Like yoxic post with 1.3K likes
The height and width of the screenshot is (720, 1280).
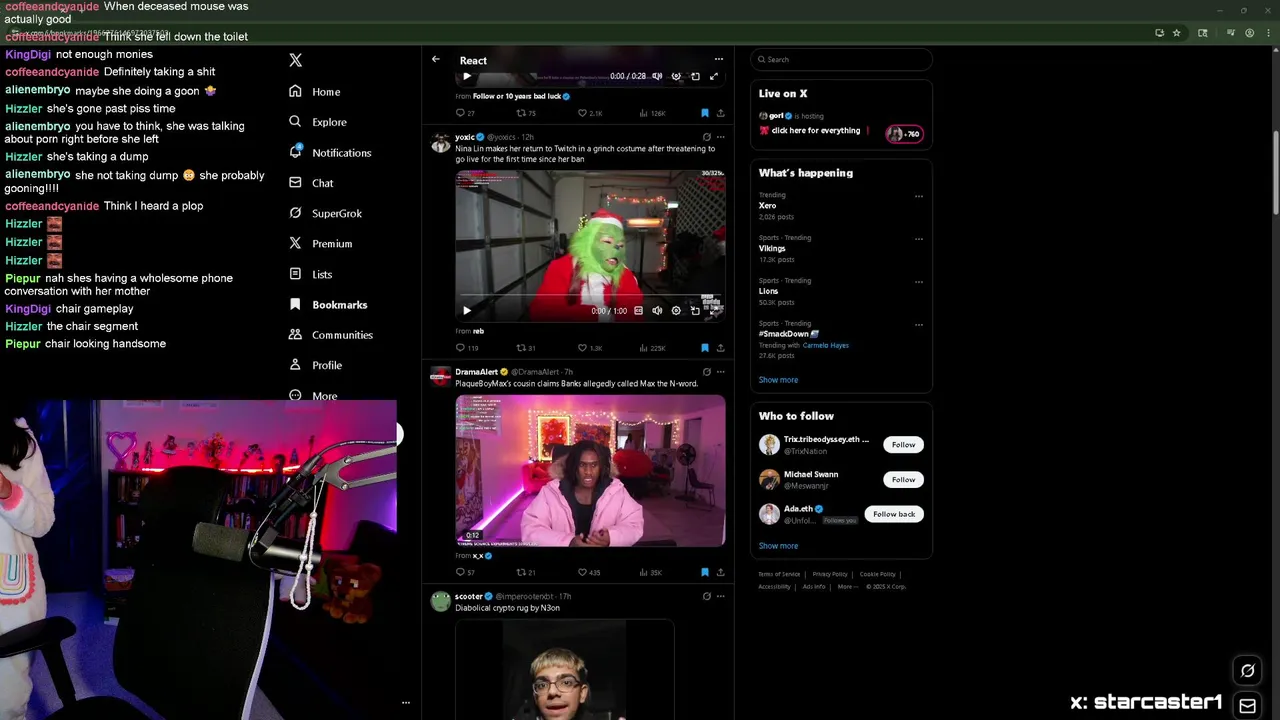[x=590, y=348]
